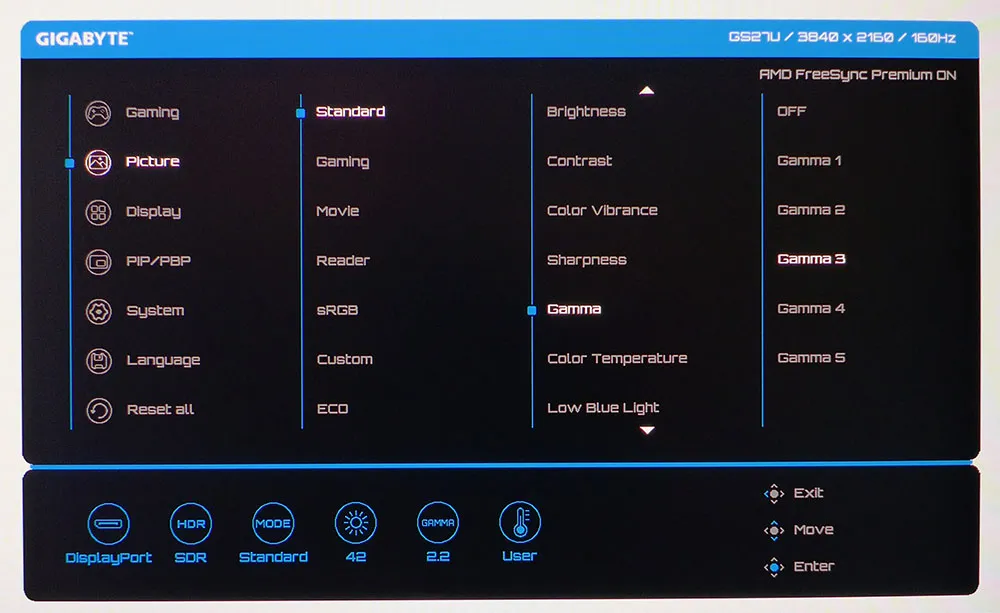This screenshot has height=613, width=1000.
Task: Select the Gaming controller icon in main menu
Action: [98, 114]
